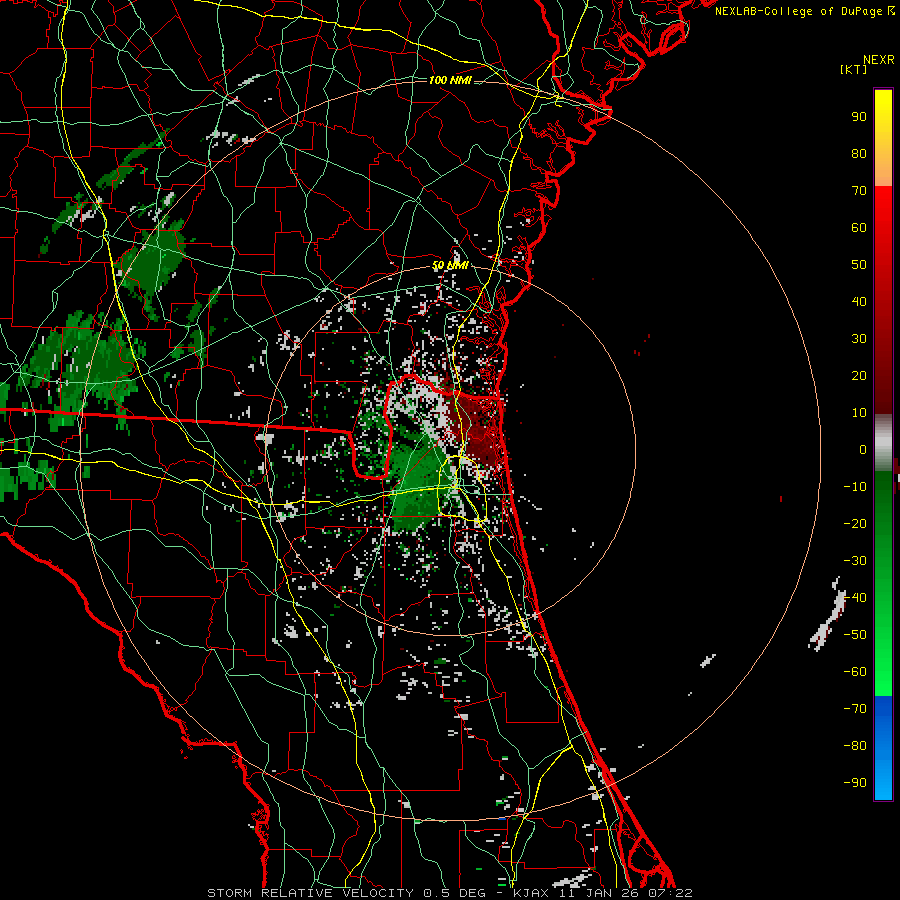The width and height of the screenshot is (900, 900).
Task: Click the KJAX station ID in the footer
Action: pos(531,893)
